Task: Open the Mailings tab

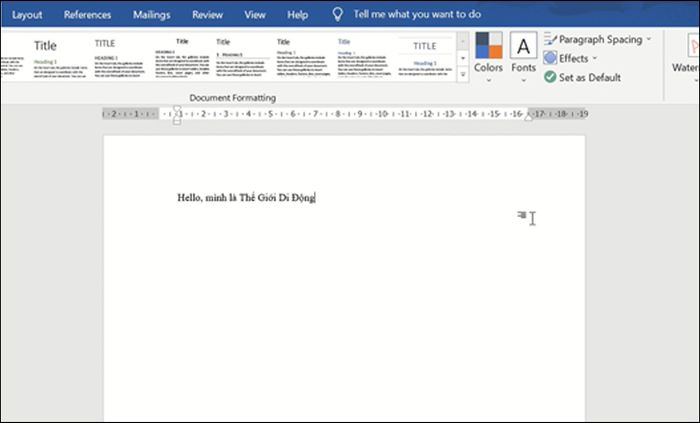Action: tap(151, 15)
